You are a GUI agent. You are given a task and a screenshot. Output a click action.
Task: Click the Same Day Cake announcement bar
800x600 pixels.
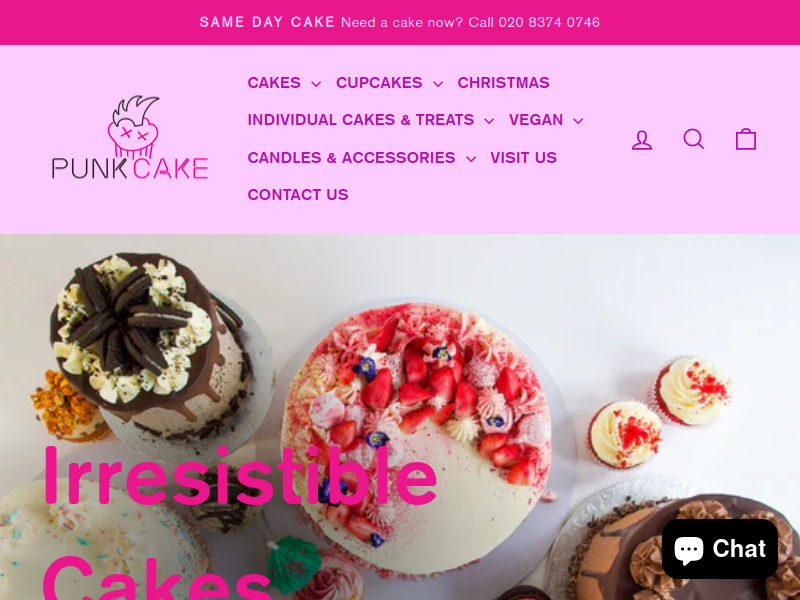[400, 22]
